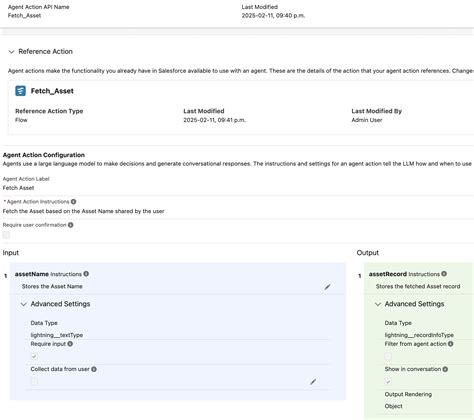Edit assetName instructions with pencil icon
The height and width of the screenshot is (420, 474).
327,287
